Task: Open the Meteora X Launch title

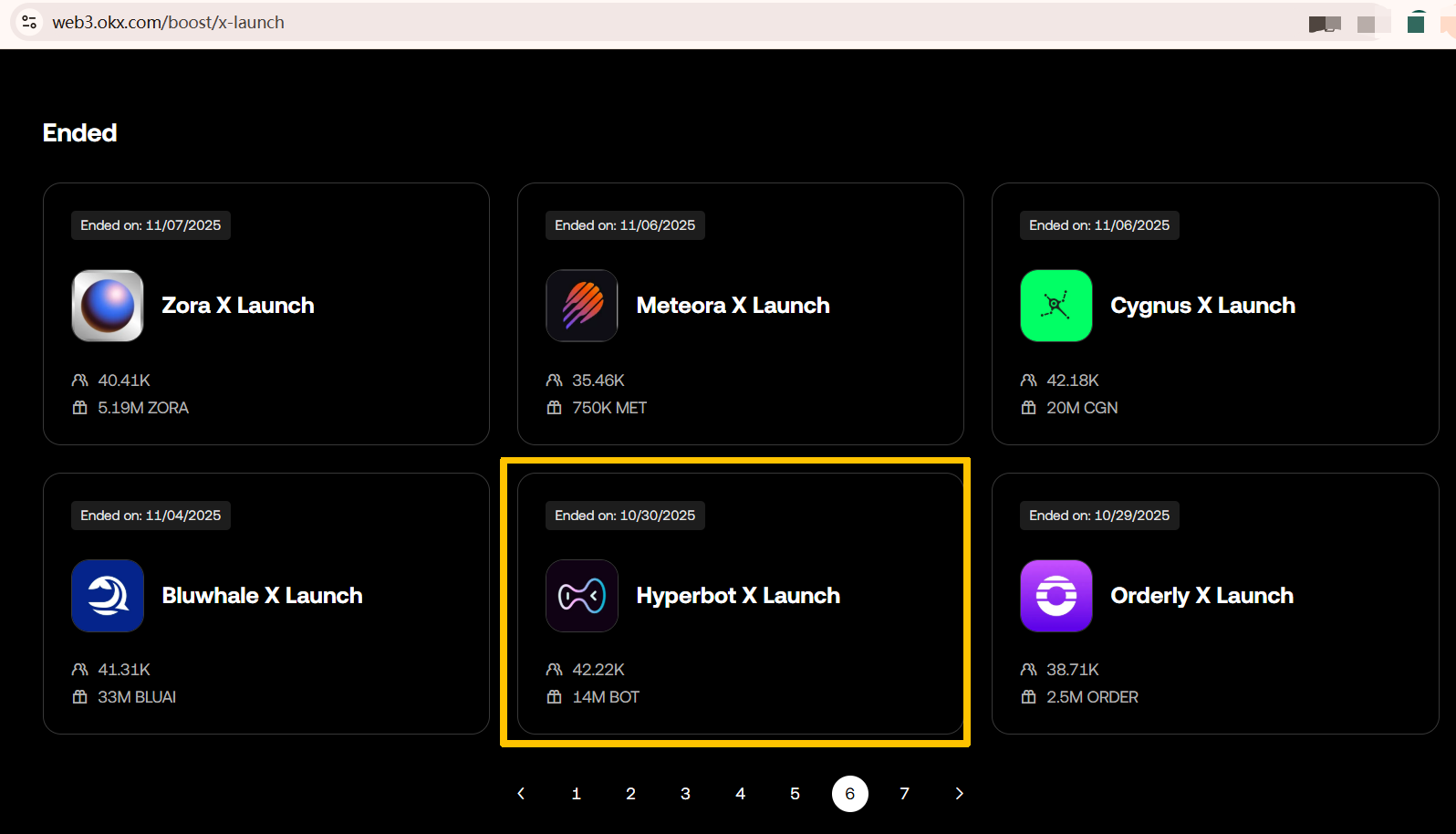Action: [733, 306]
